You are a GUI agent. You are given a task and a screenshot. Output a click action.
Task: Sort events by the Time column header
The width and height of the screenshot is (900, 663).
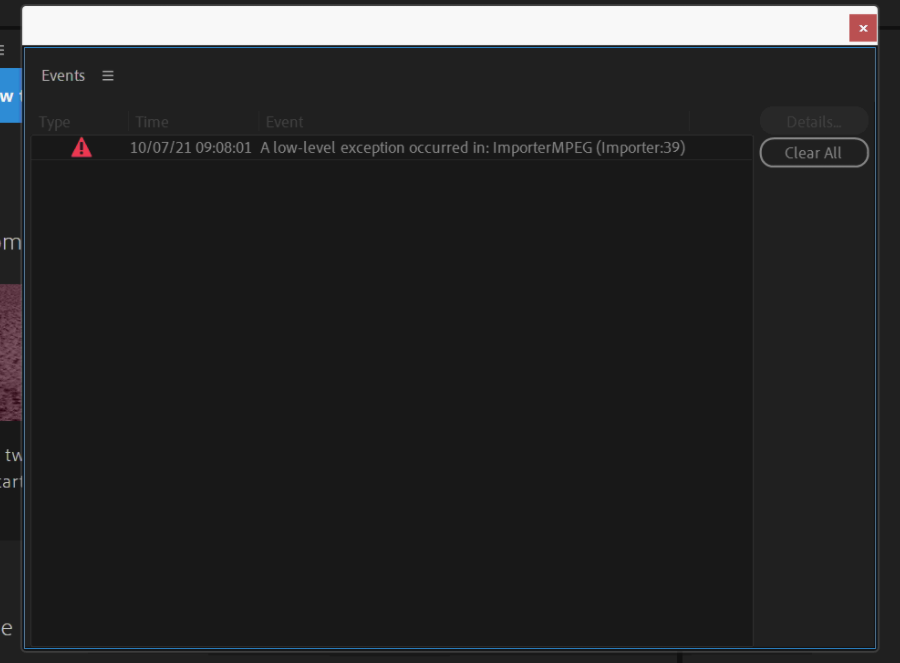click(x=151, y=121)
